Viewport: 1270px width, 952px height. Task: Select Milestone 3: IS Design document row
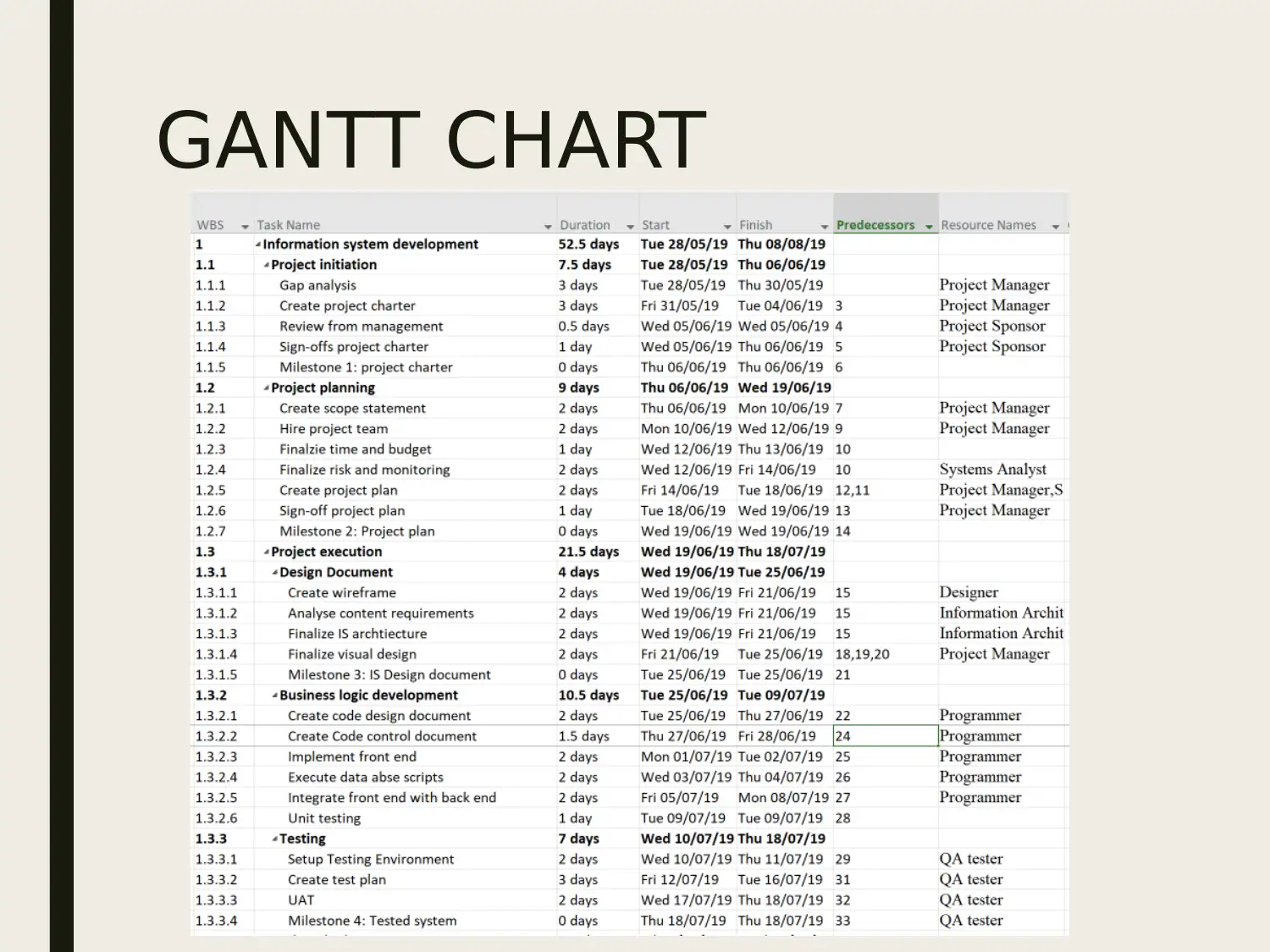[x=389, y=674]
